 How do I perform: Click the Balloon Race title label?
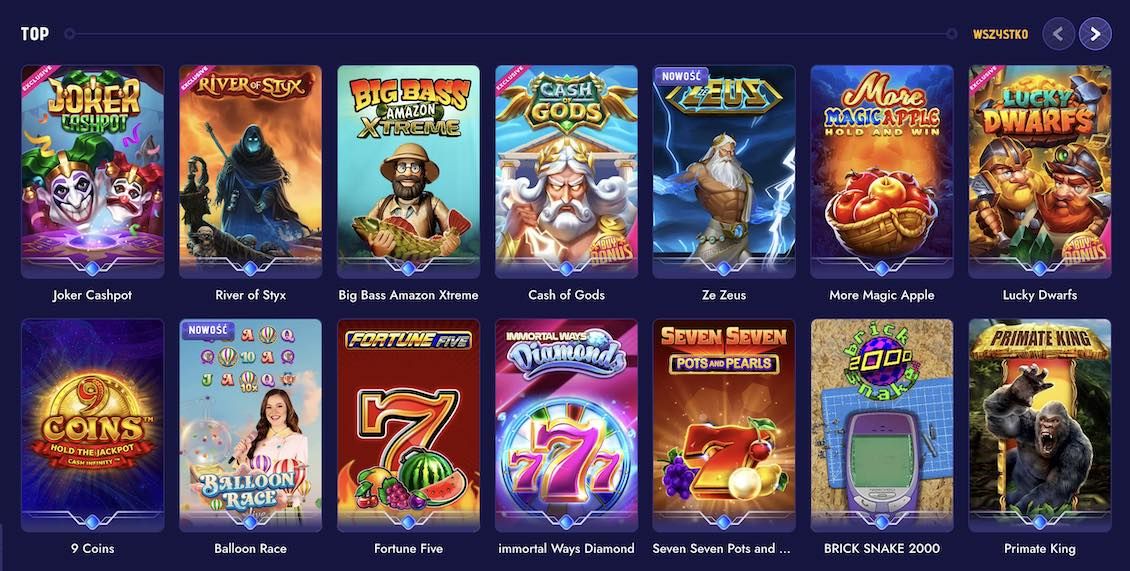[250, 549]
